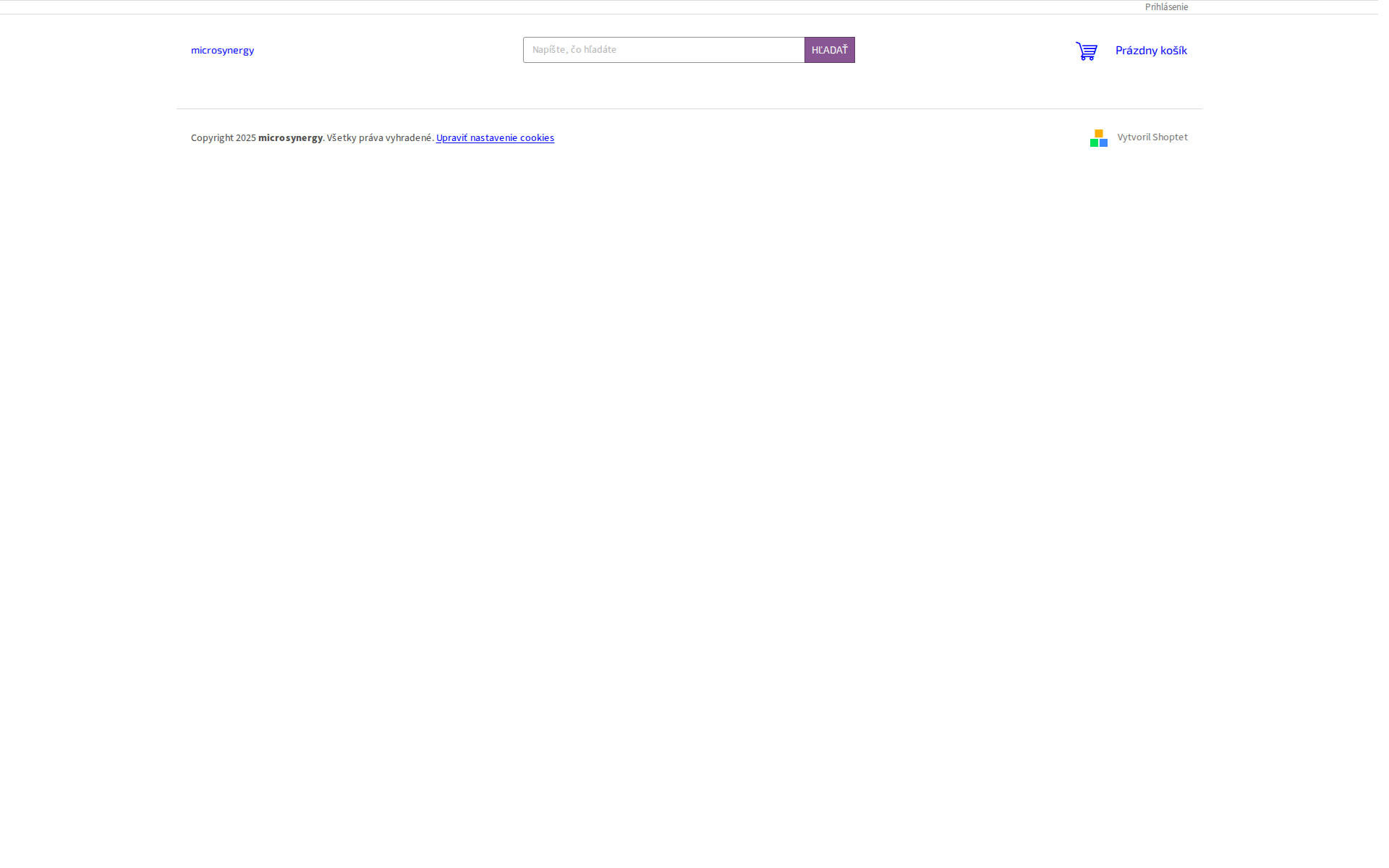The image size is (1389, 868).
Task: Follow the Vytvoril Shoptet footer link
Action: pos(1152,137)
